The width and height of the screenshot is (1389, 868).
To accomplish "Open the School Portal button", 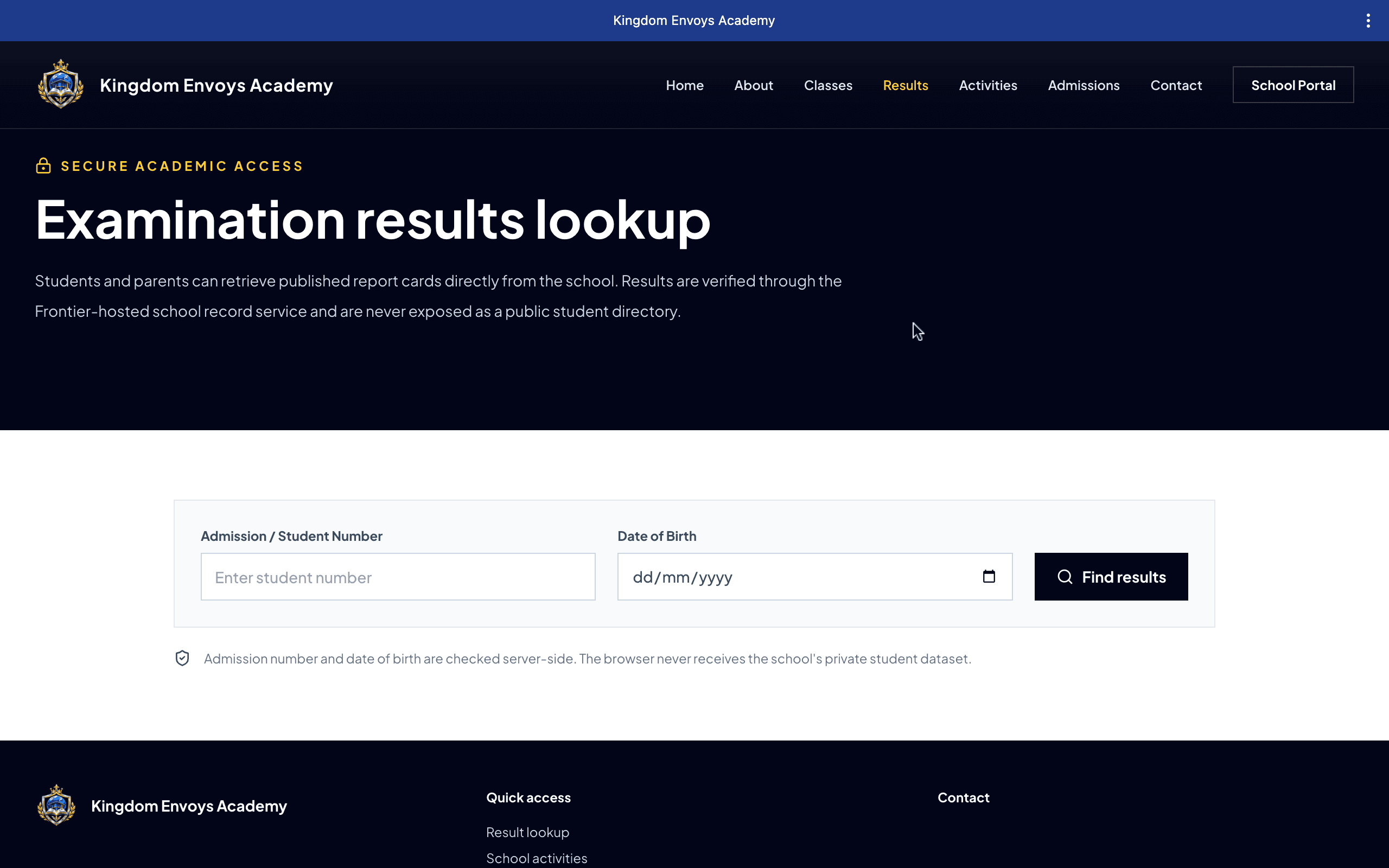I will 1292,85.
